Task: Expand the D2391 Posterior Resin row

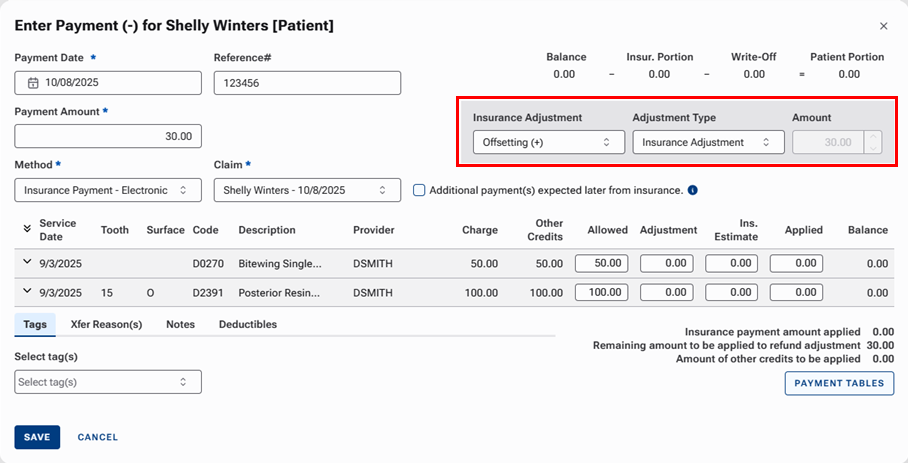Action: (27, 292)
